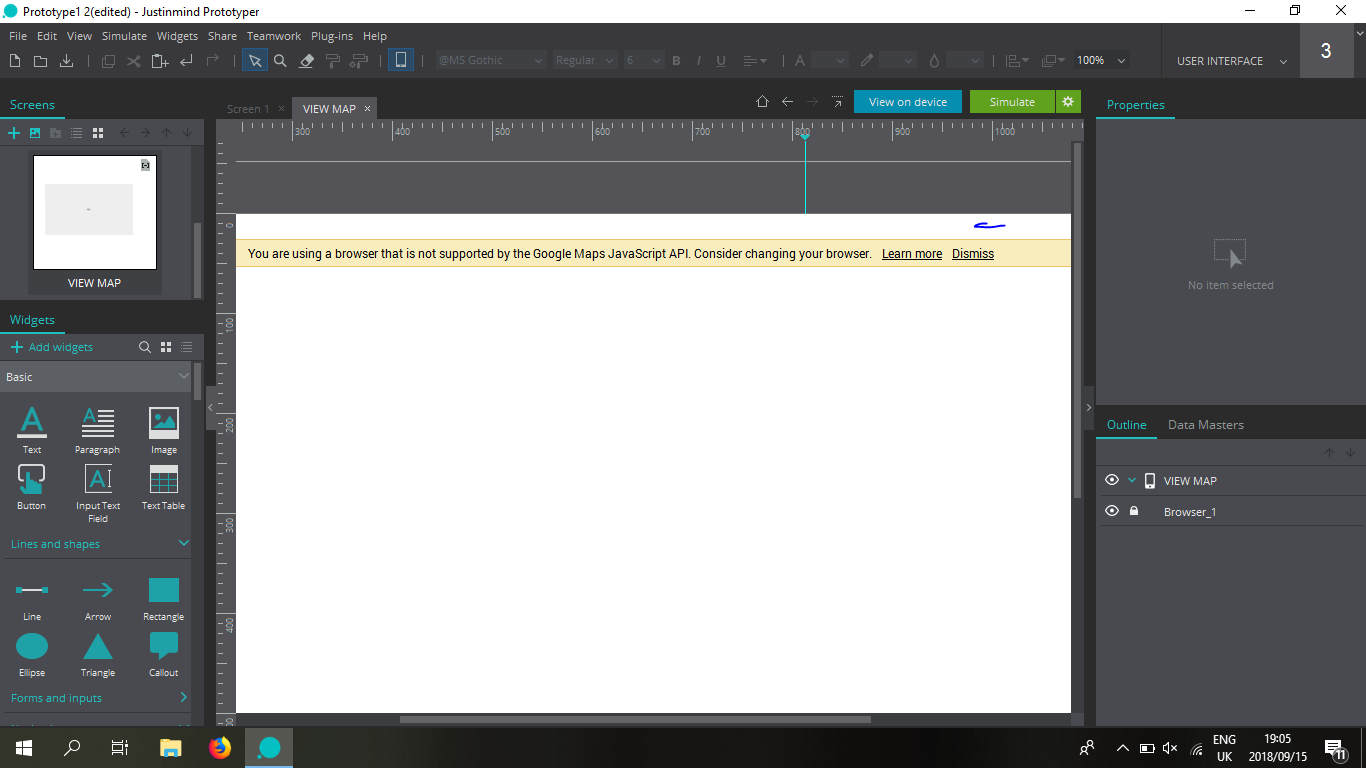This screenshot has height=768, width=1366.
Task: Create a new prototype file
Action: click(x=15, y=61)
